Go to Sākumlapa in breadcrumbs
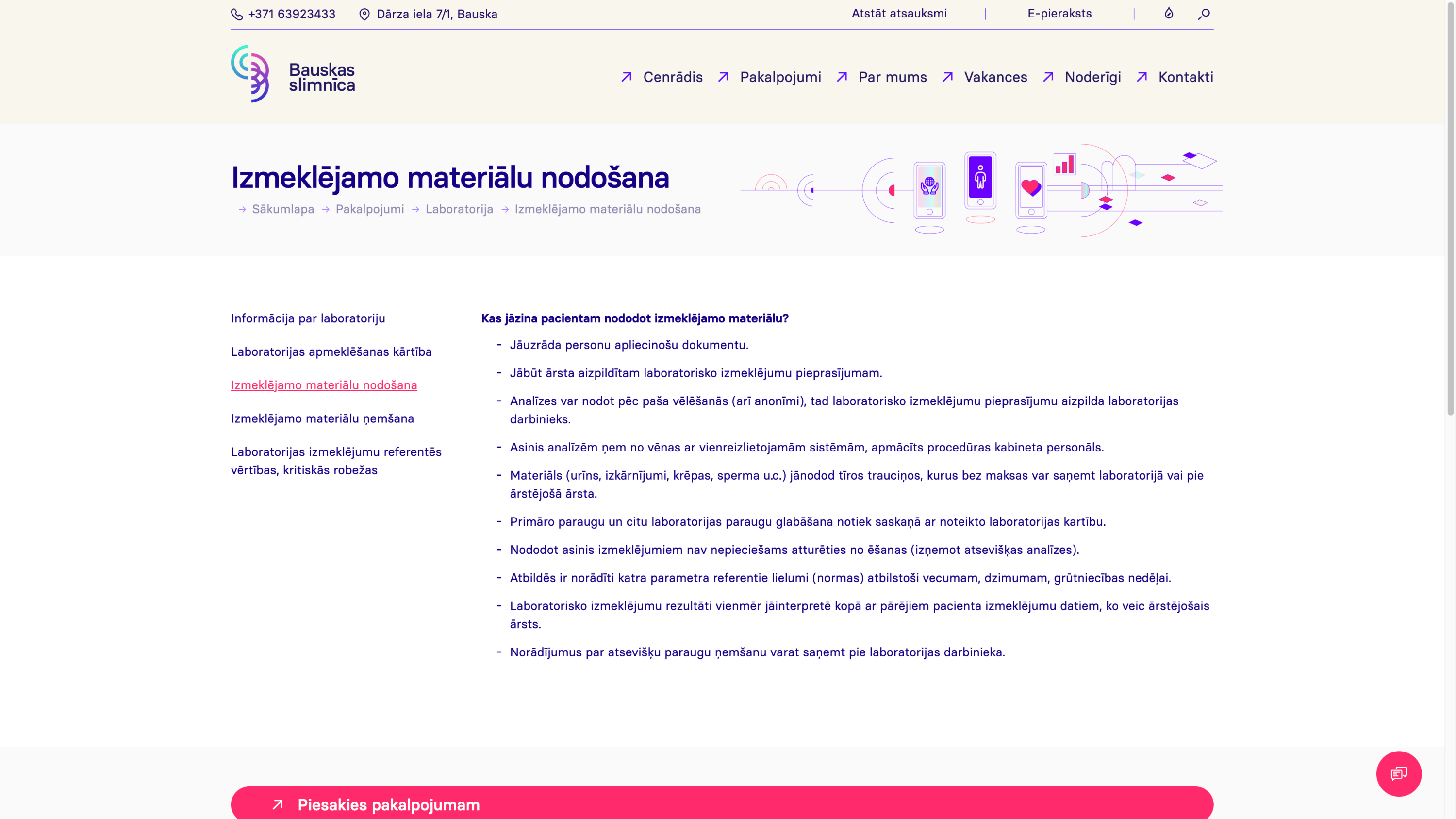 point(282,209)
